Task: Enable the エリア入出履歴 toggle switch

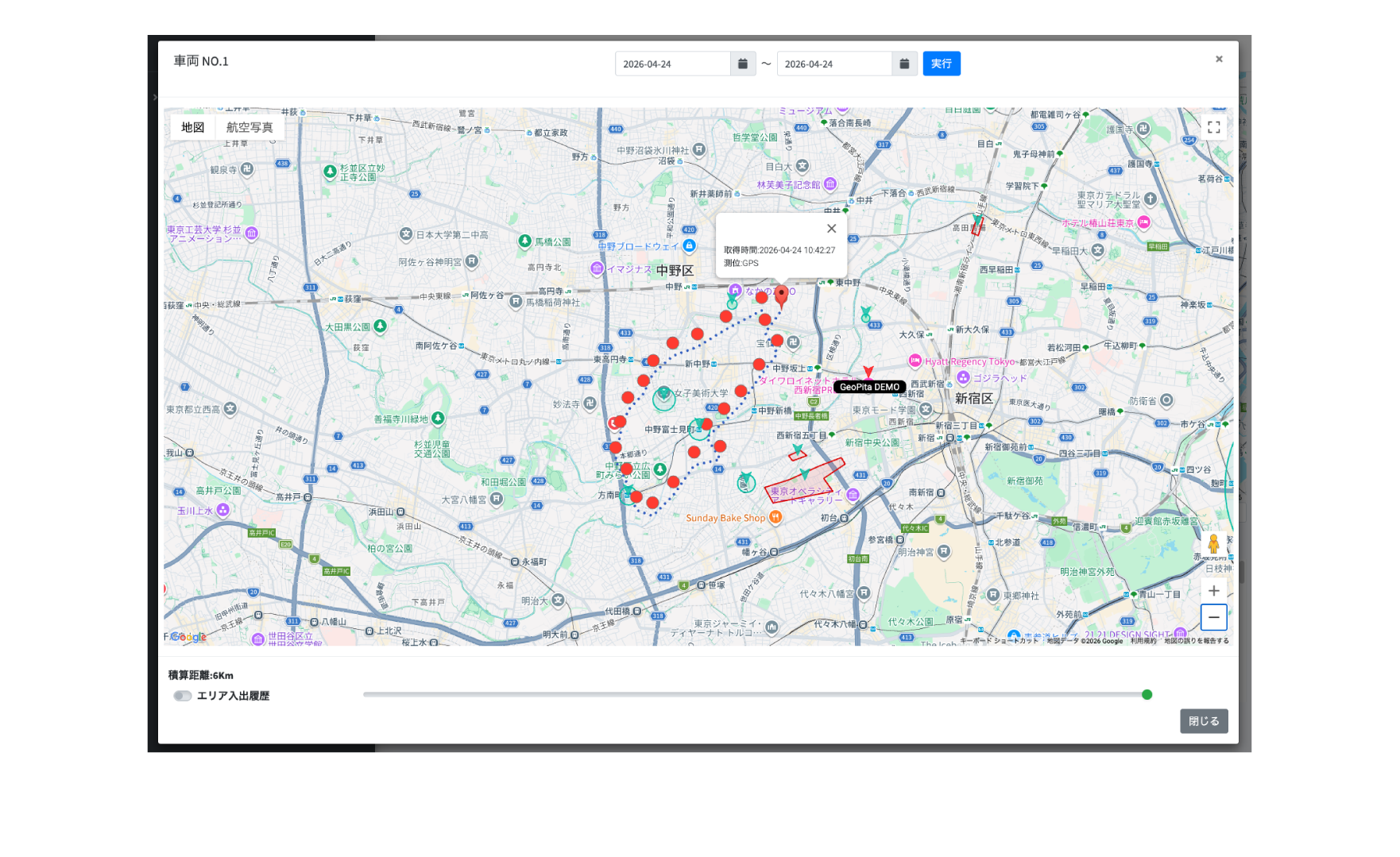Action: (x=183, y=696)
